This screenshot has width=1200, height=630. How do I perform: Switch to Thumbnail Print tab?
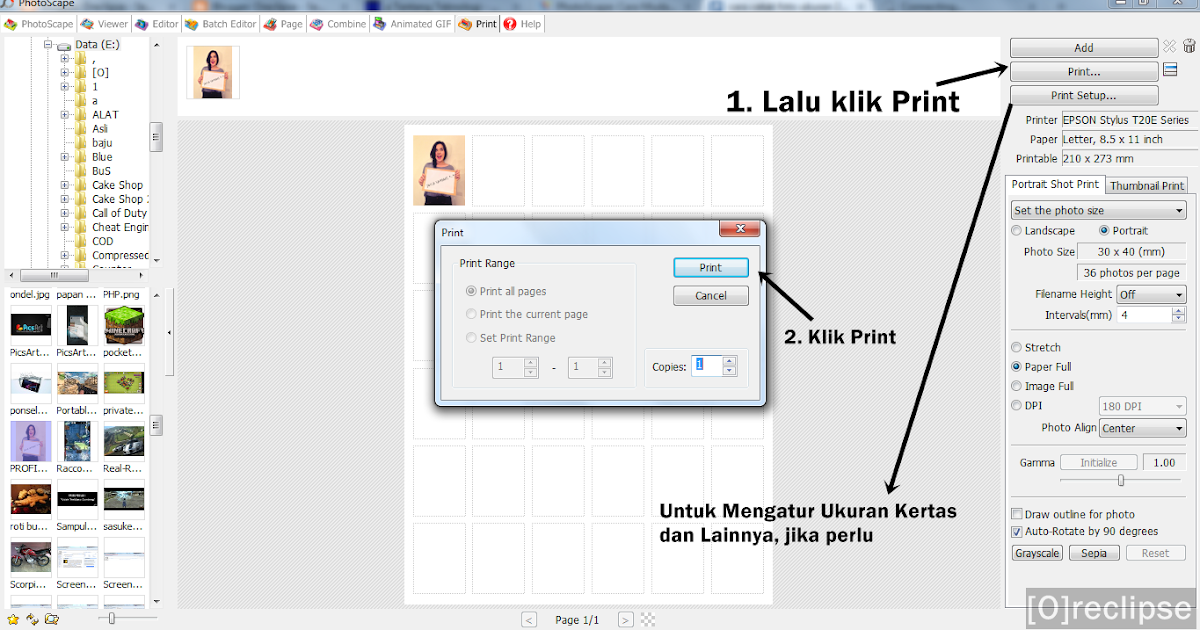[x=1146, y=185]
